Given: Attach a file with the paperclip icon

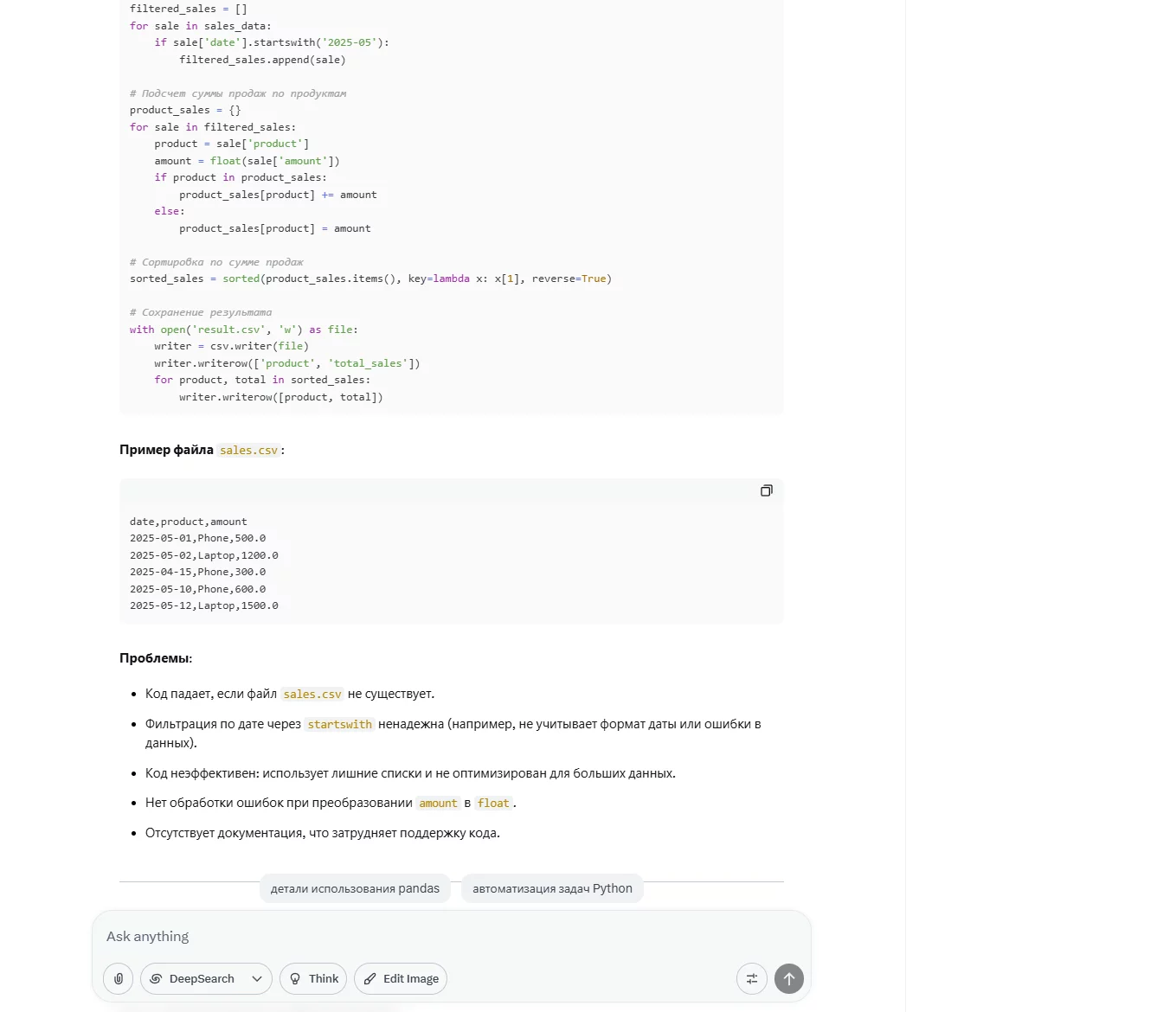Looking at the screenshot, I should click(x=119, y=979).
